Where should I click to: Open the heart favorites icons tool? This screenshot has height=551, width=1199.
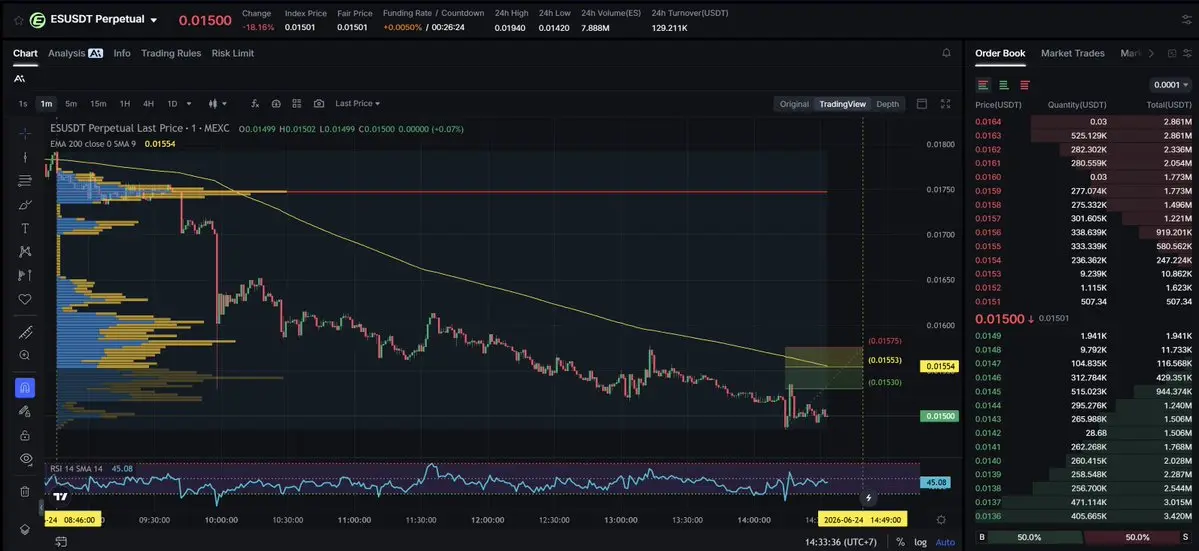[24, 299]
